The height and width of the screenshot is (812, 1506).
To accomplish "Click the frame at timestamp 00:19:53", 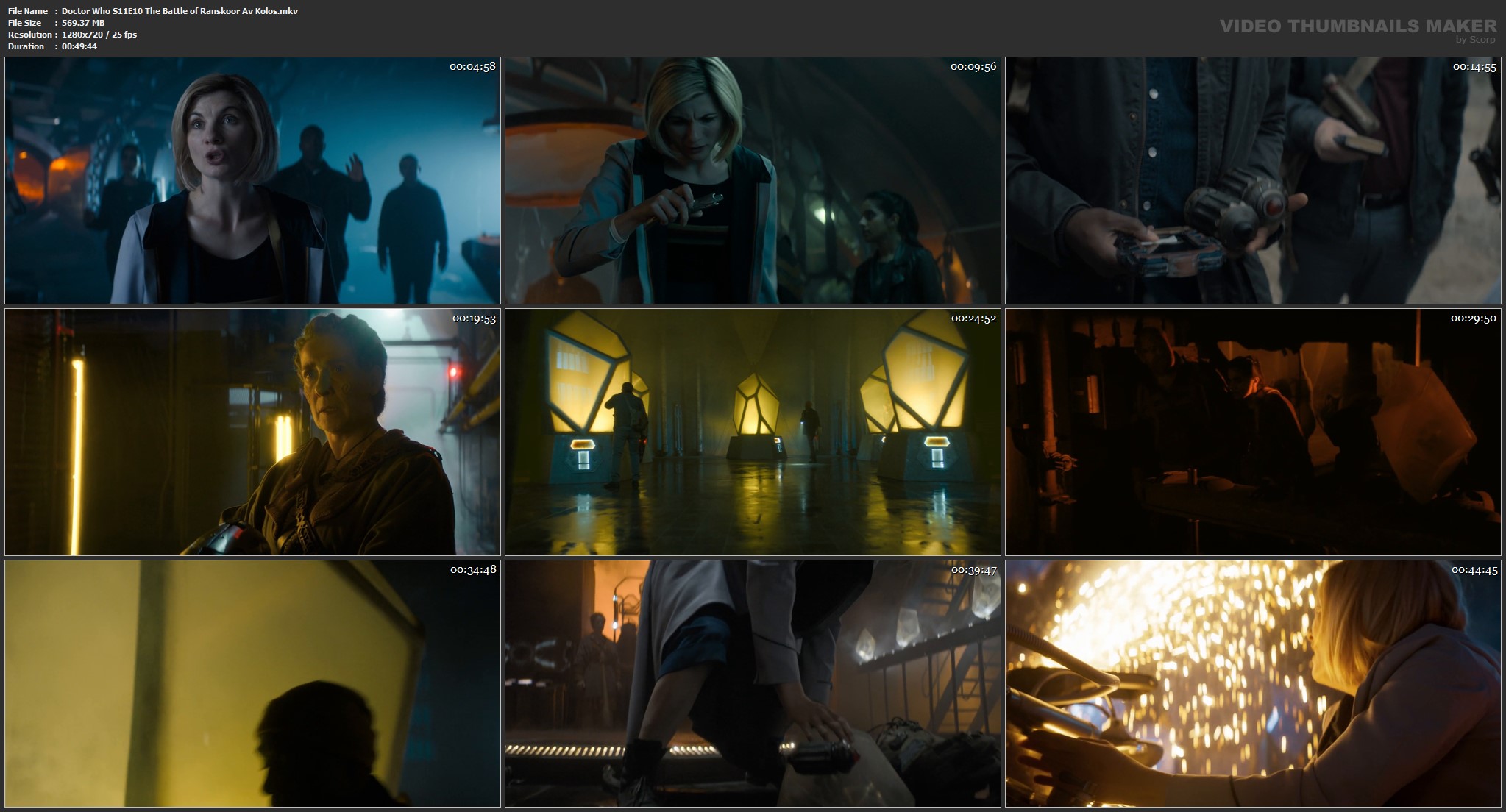I will coord(252,432).
